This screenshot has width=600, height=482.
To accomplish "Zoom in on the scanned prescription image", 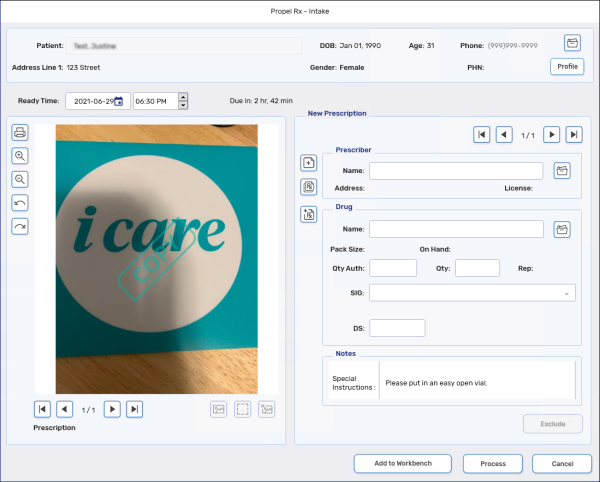I will [20, 155].
